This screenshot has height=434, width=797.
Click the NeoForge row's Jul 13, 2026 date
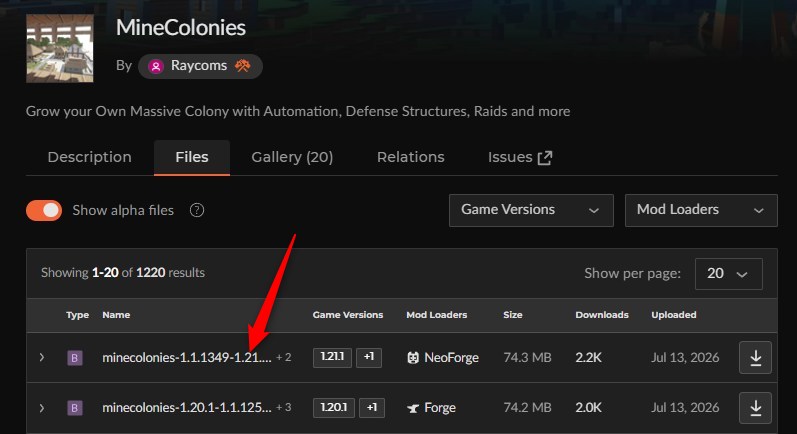click(685, 358)
